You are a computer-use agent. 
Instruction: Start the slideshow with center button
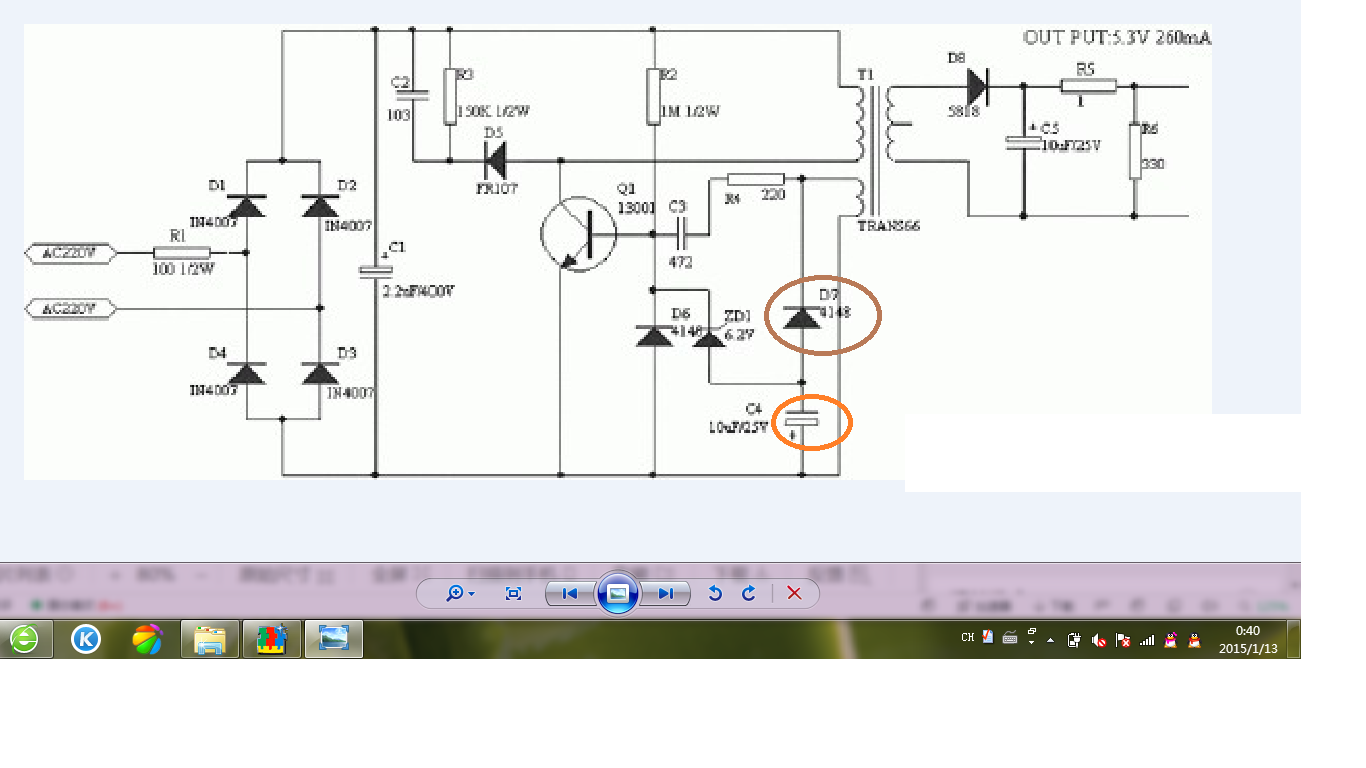coord(618,593)
